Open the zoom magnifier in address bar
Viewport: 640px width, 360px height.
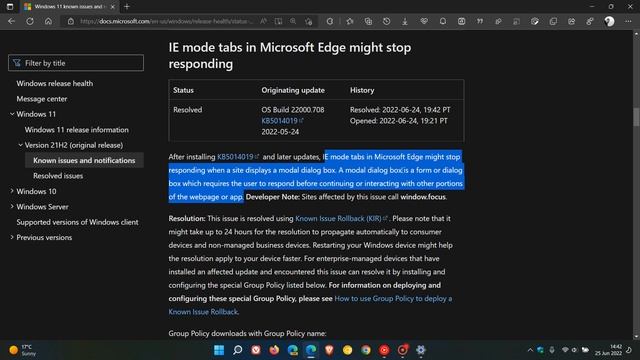coord(293,21)
